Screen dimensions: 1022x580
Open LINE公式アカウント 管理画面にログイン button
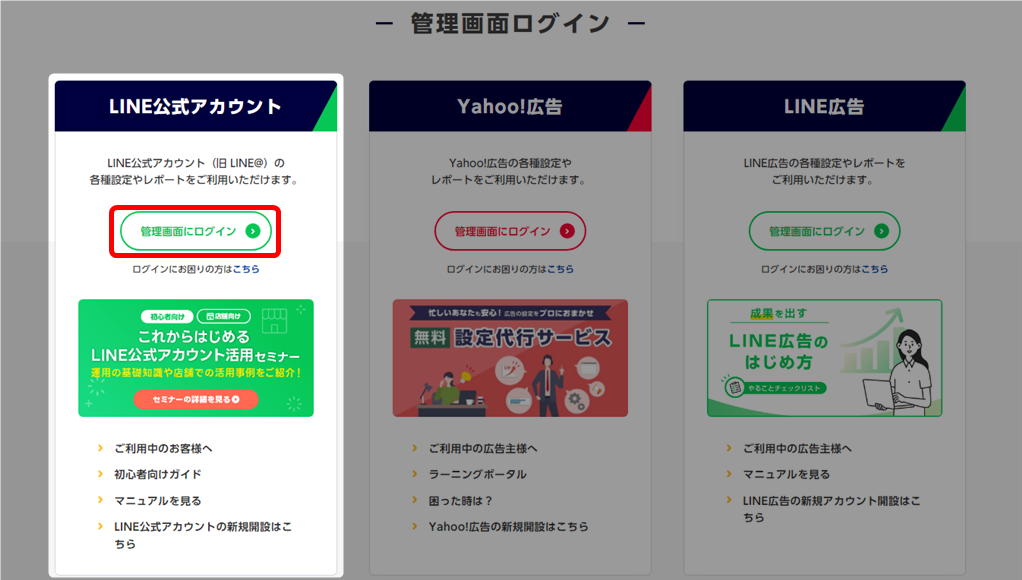[x=196, y=231]
